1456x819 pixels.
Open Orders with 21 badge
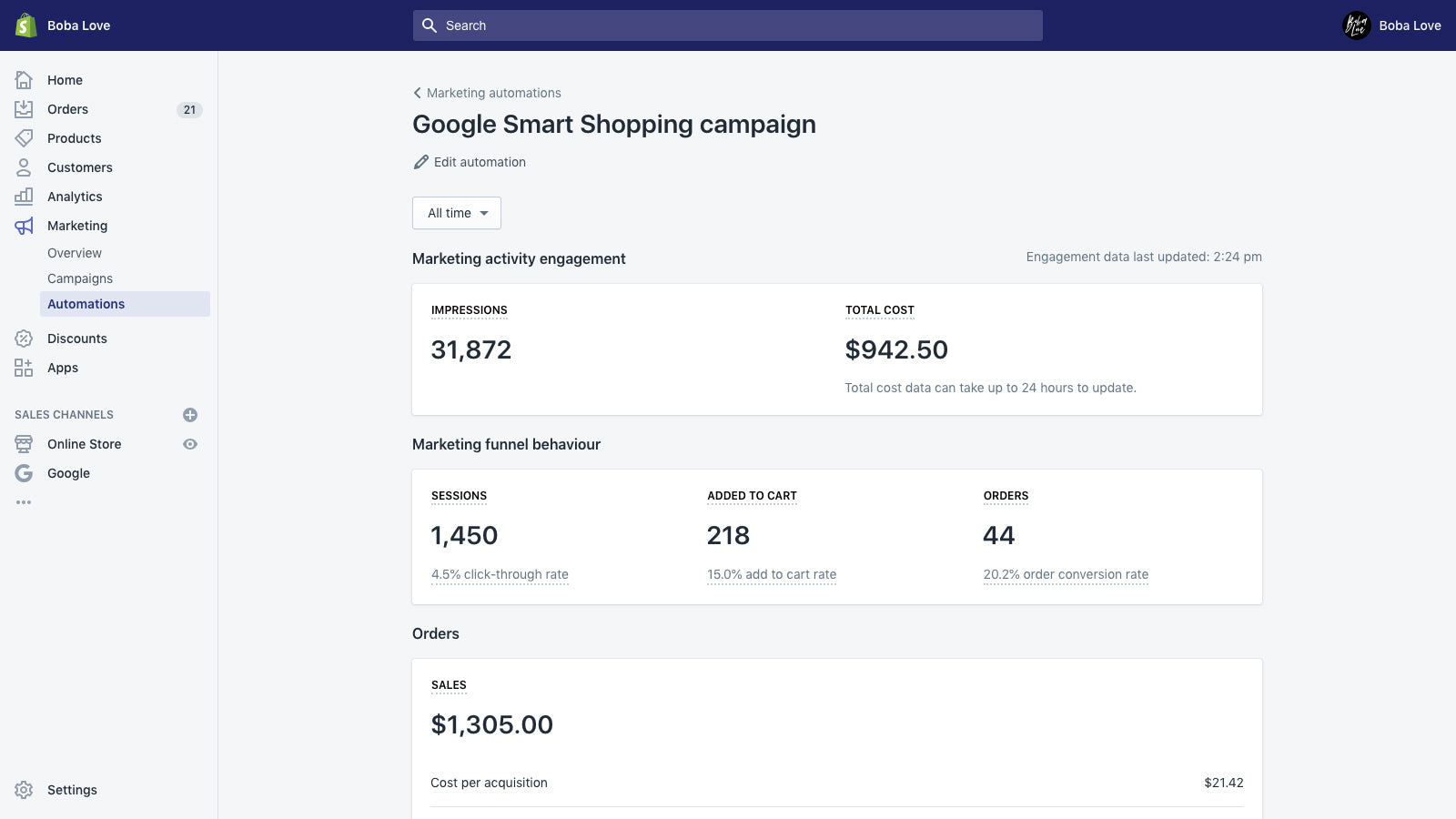(x=68, y=109)
